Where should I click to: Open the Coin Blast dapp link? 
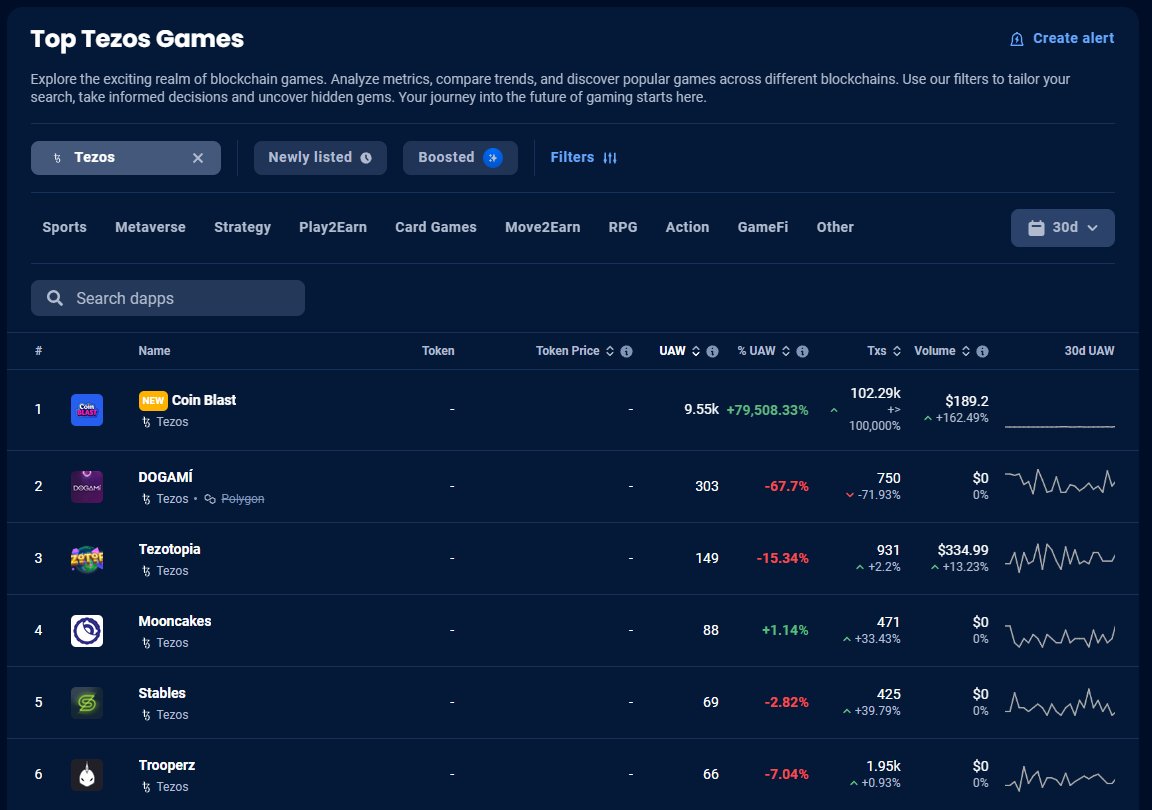[204, 400]
